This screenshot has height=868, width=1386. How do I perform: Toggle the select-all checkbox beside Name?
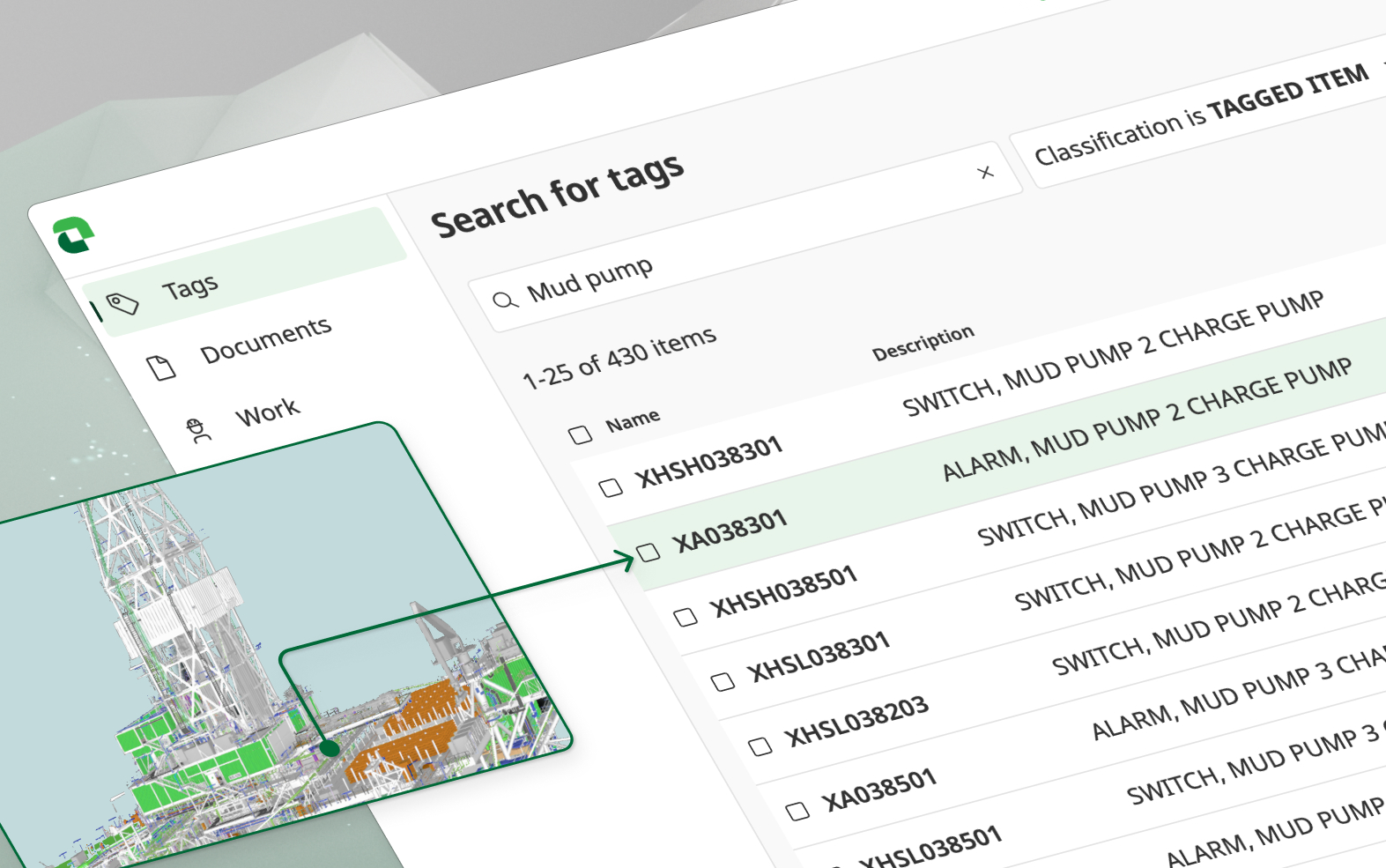(580, 434)
